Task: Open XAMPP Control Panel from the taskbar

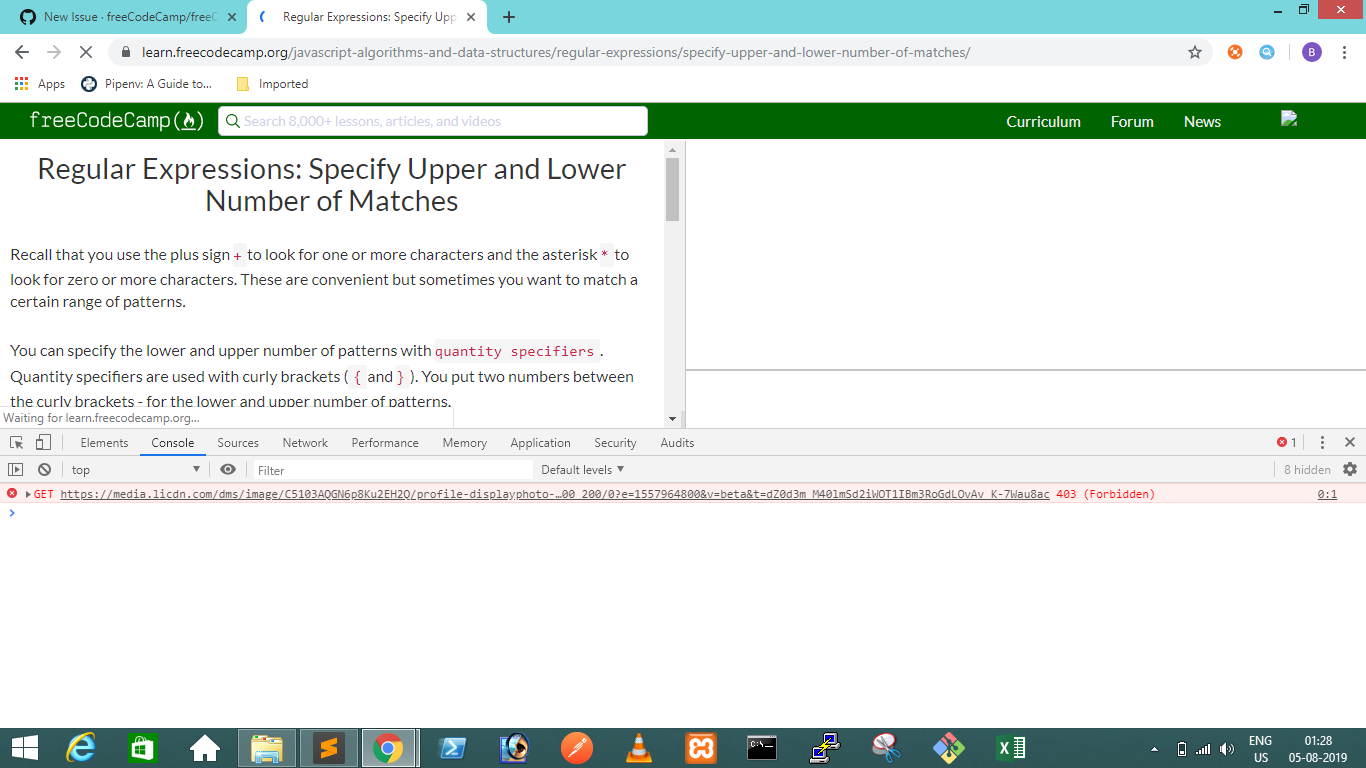Action: coord(700,747)
